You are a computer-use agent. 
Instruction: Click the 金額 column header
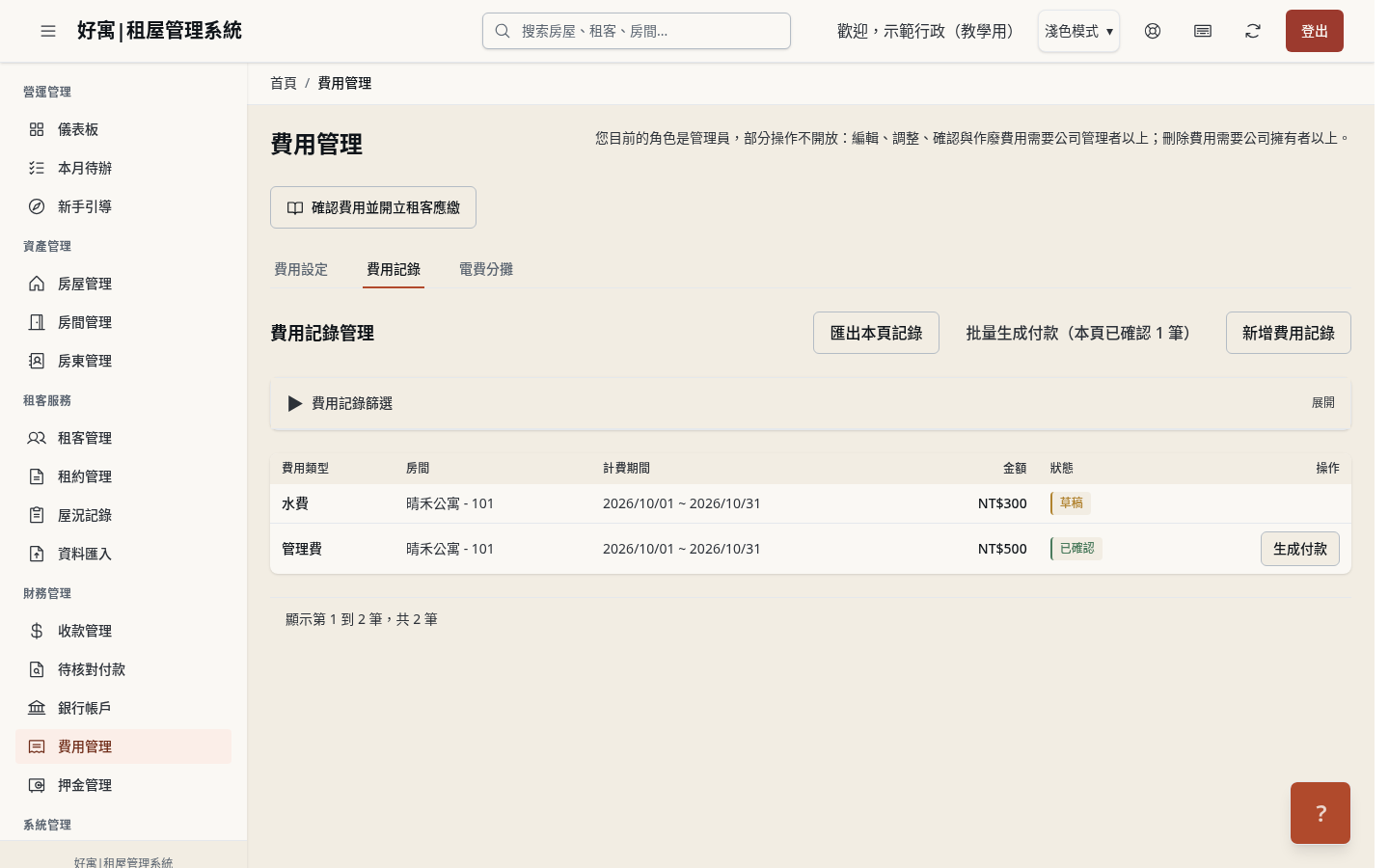pos(1015,468)
